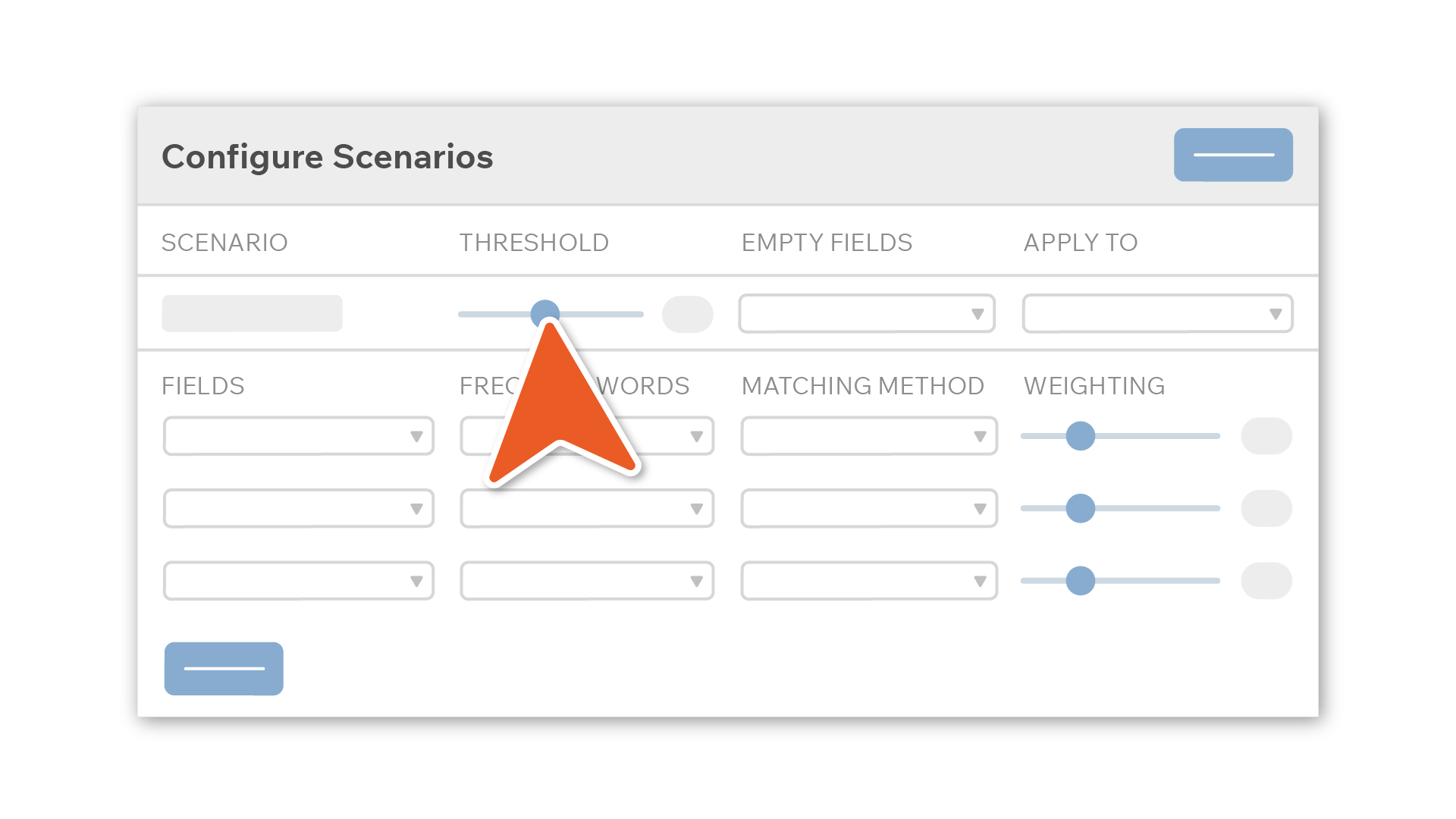Click the blue button beside Configure Scenarios title

click(1233, 155)
